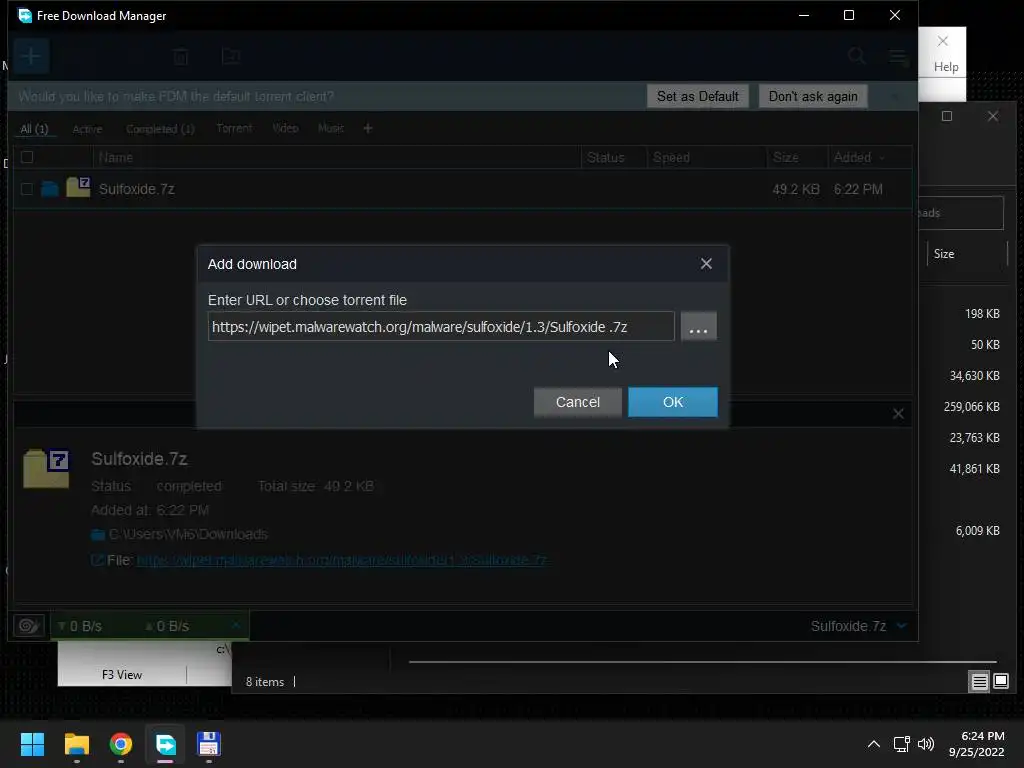Toggle the select-all downloads checkbox
This screenshot has height=768, width=1024.
27,157
